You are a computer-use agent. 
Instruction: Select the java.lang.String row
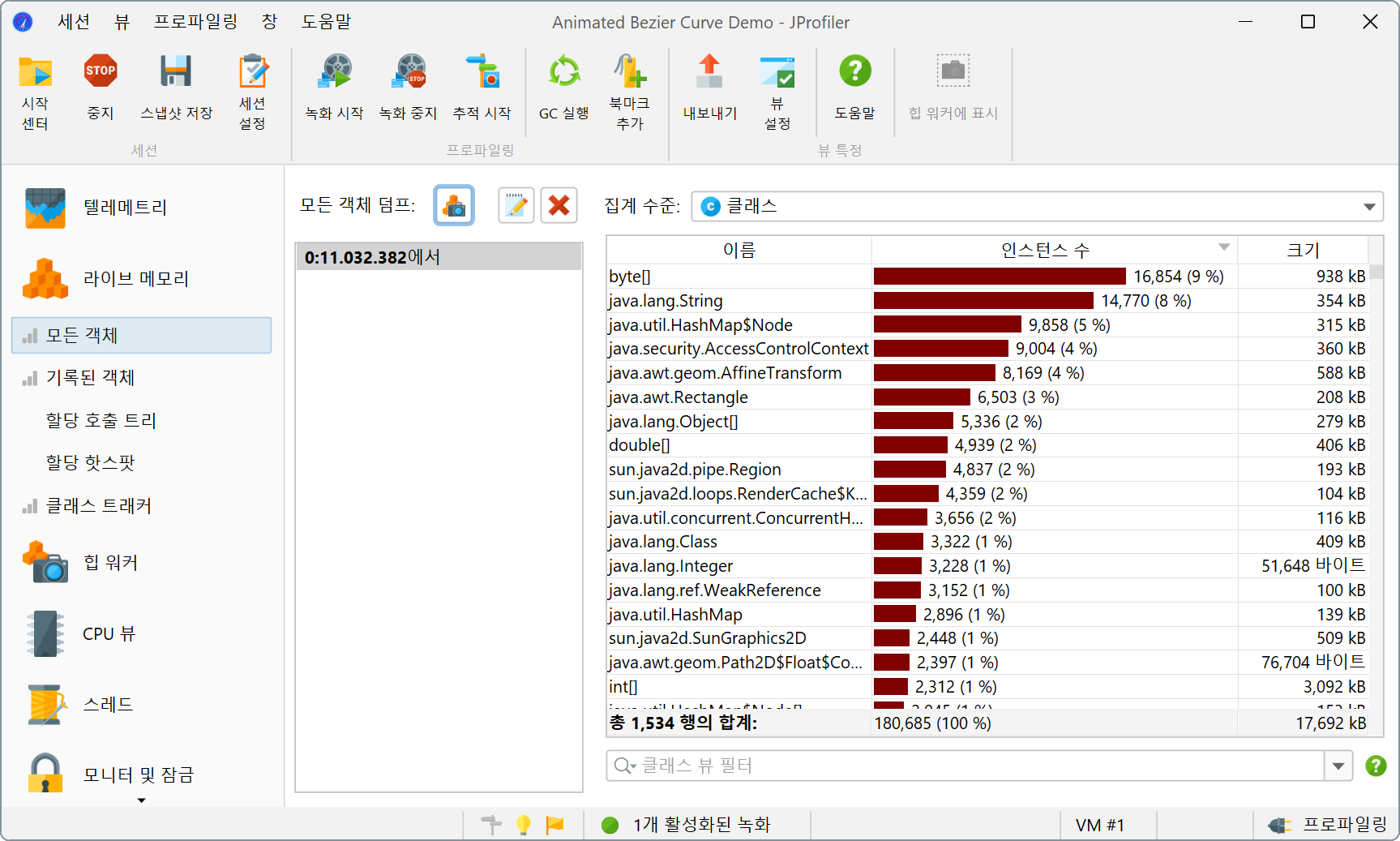tap(987, 301)
